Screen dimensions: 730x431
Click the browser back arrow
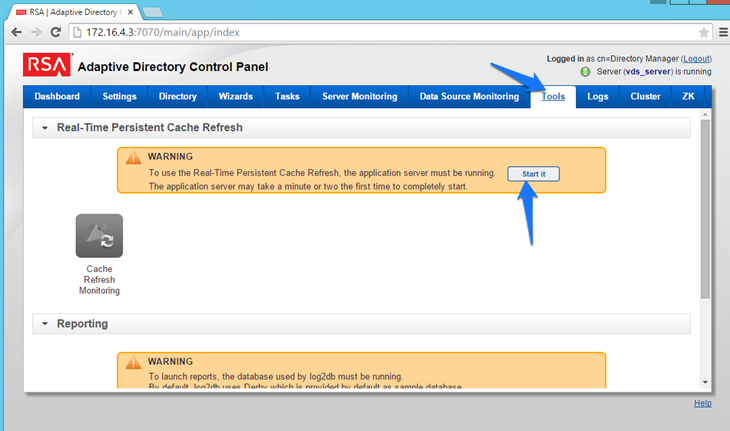click(16, 32)
